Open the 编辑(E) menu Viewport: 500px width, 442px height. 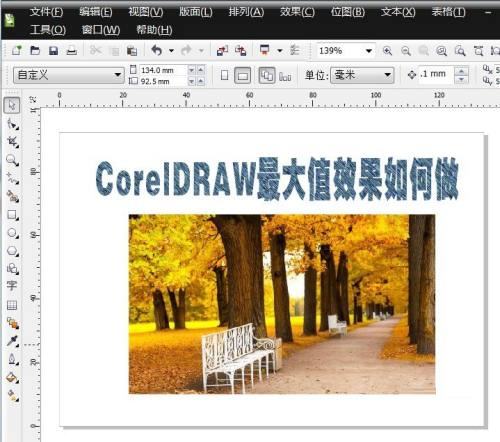(x=96, y=12)
